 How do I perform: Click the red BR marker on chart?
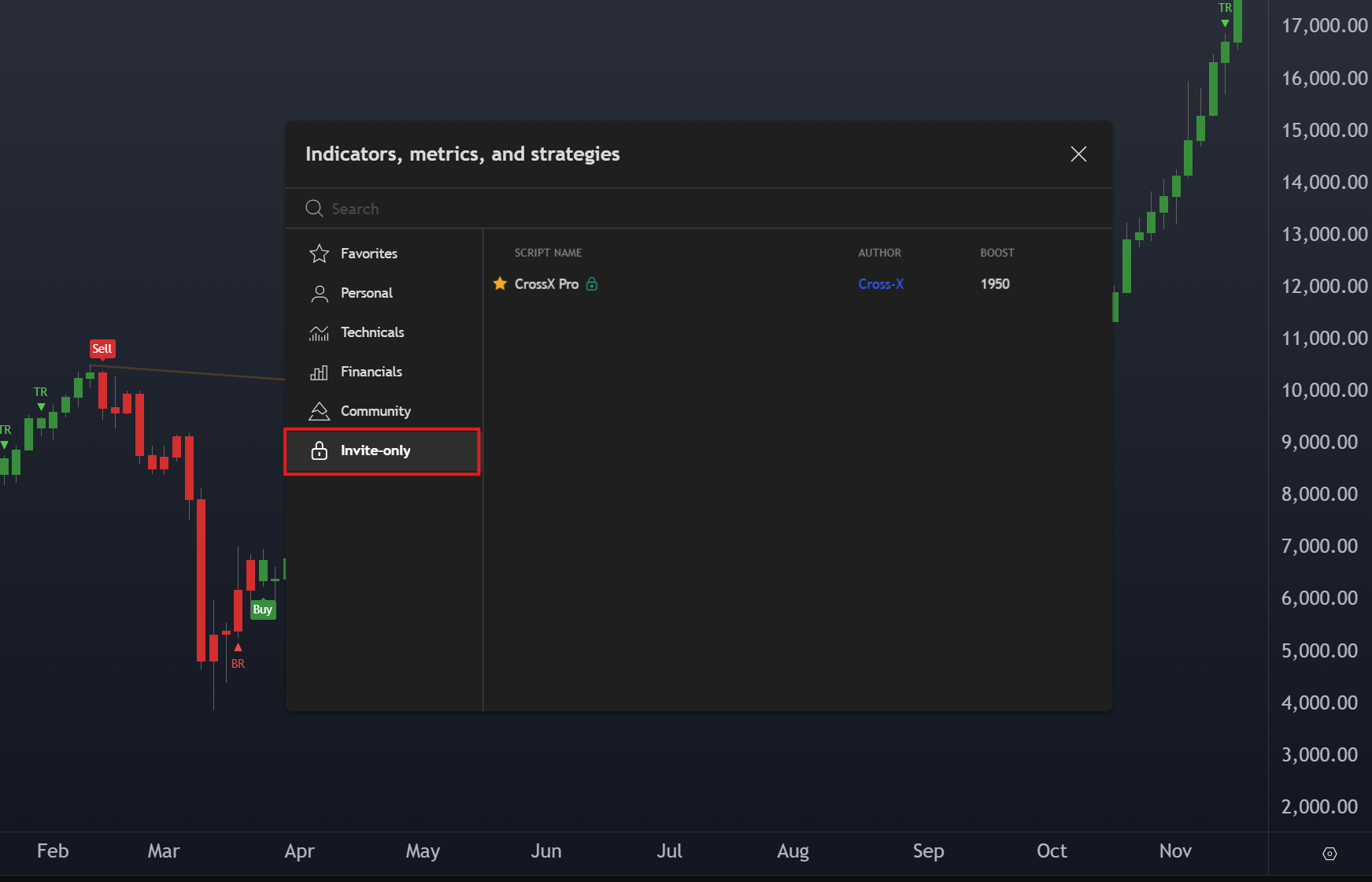(x=238, y=664)
